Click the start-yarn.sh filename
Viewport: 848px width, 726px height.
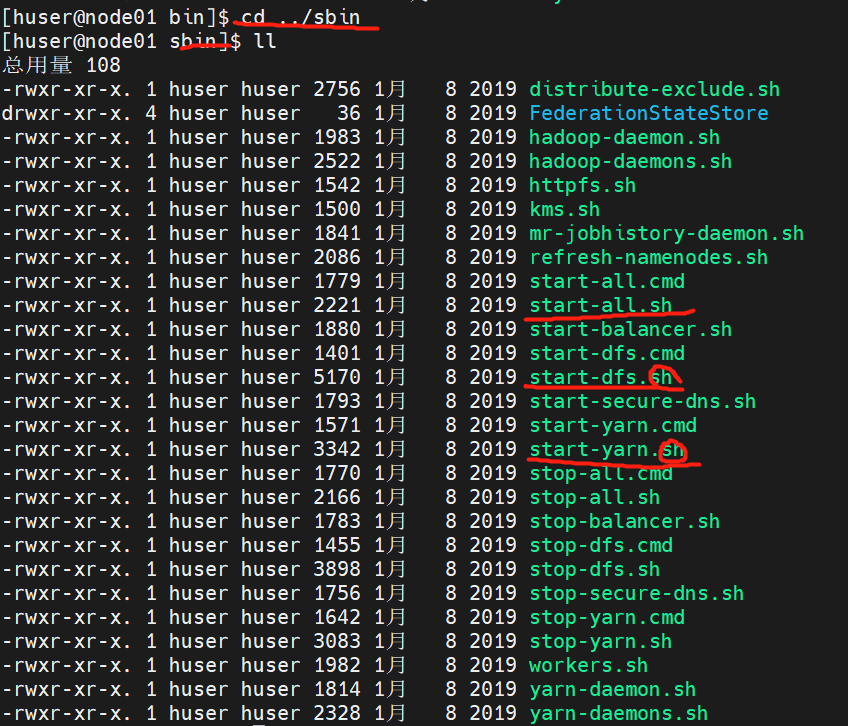tap(607, 449)
